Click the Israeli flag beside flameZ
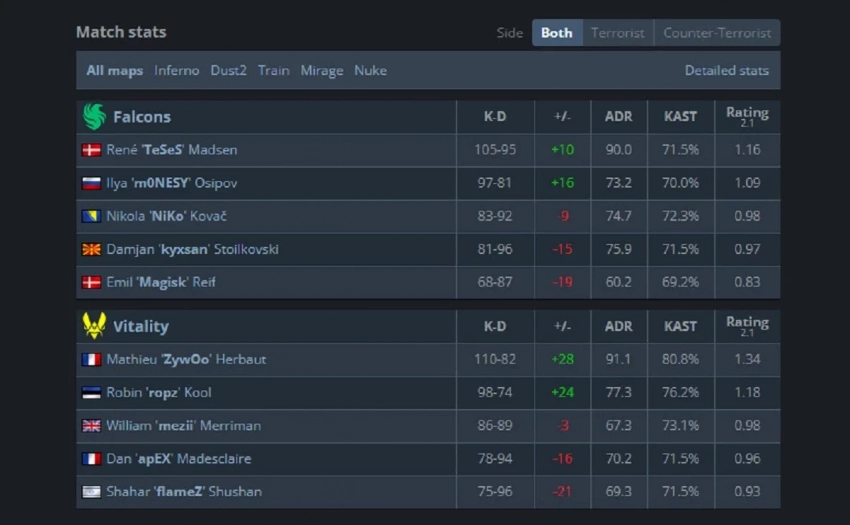 tap(92, 491)
